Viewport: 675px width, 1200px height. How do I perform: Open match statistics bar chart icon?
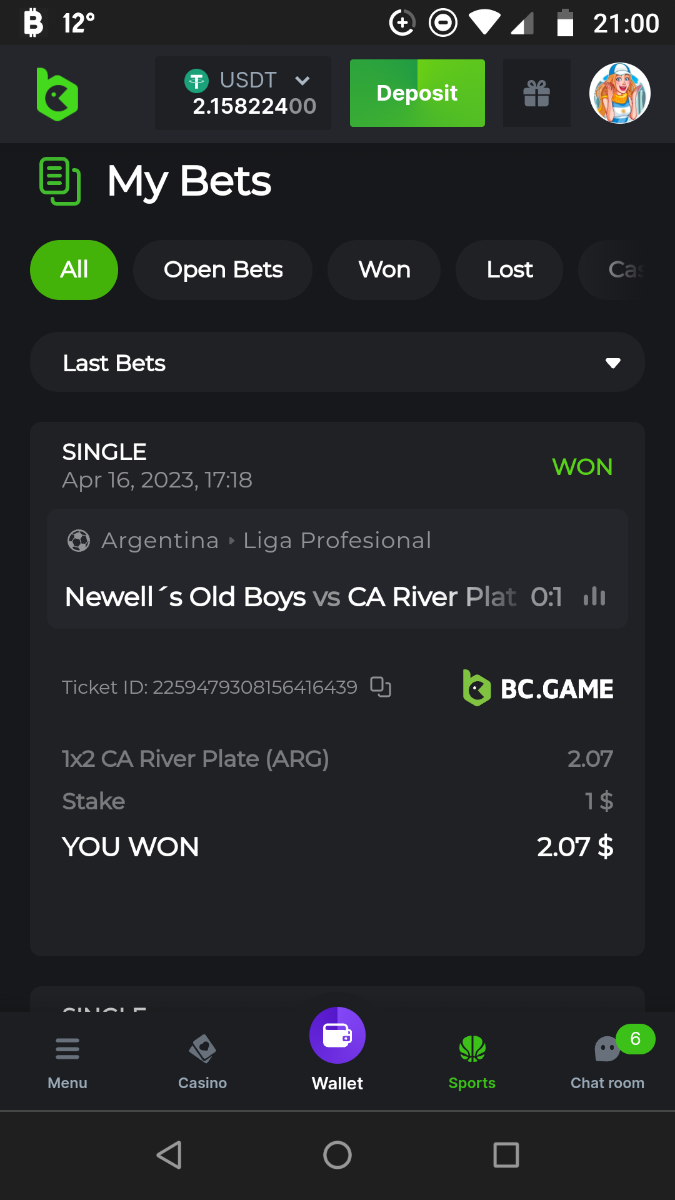(595, 597)
